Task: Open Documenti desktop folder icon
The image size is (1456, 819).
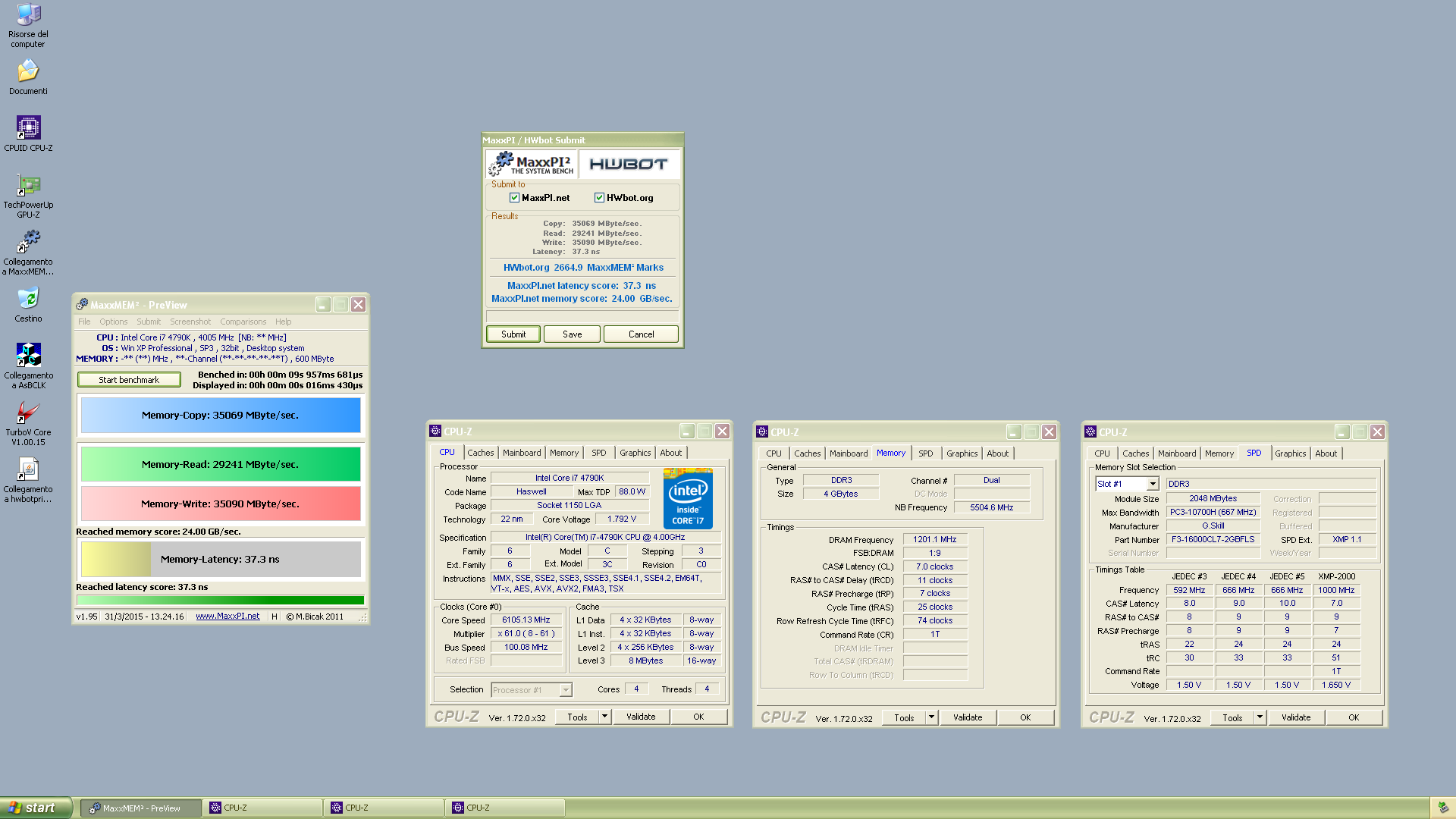Action: click(x=28, y=77)
